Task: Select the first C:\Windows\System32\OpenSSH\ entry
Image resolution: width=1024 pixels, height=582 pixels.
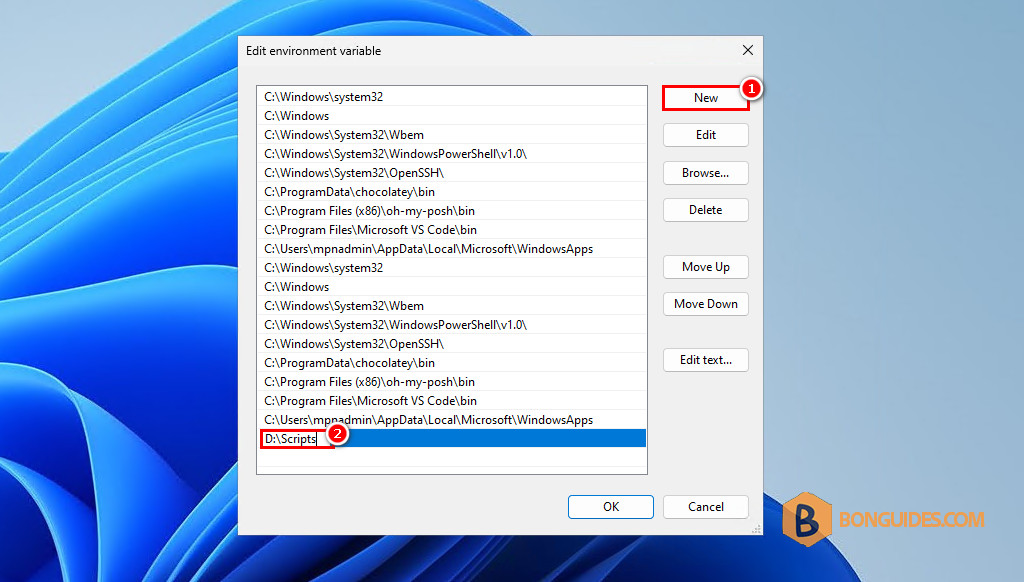Action: (452, 172)
